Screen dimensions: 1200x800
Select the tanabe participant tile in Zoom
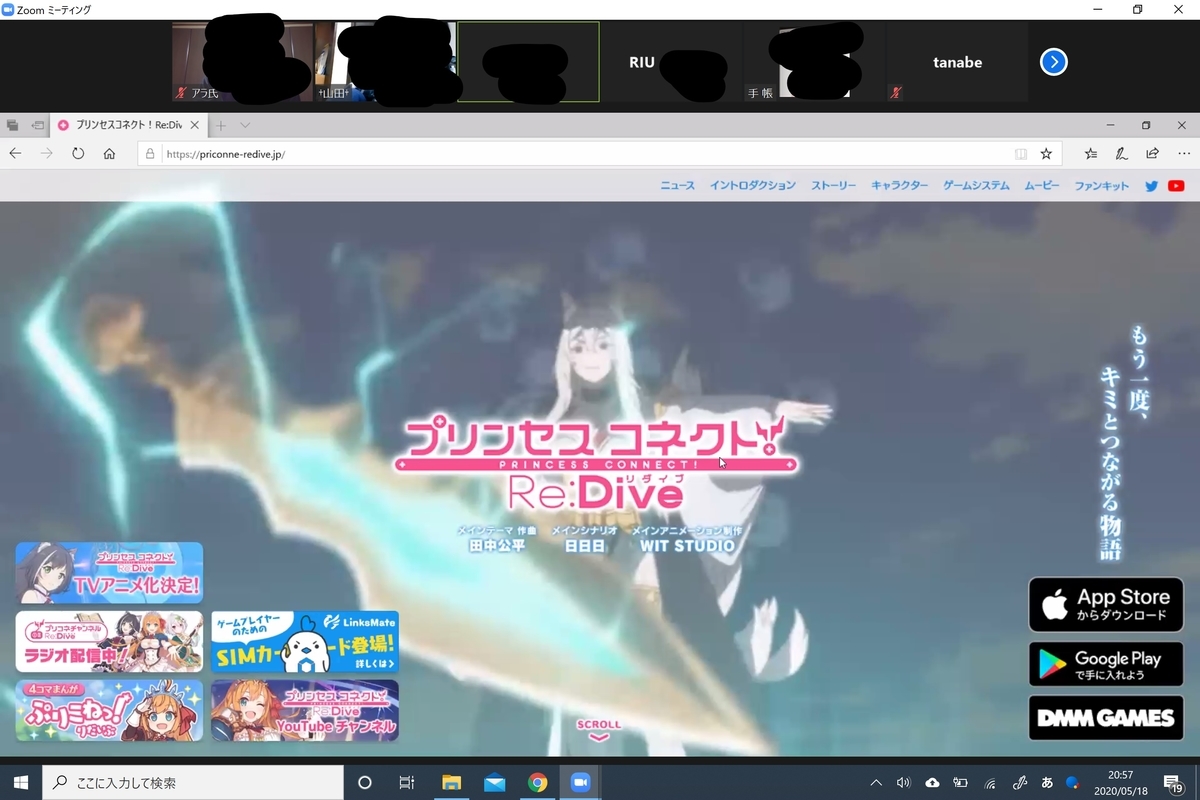(x=957, y=62)
